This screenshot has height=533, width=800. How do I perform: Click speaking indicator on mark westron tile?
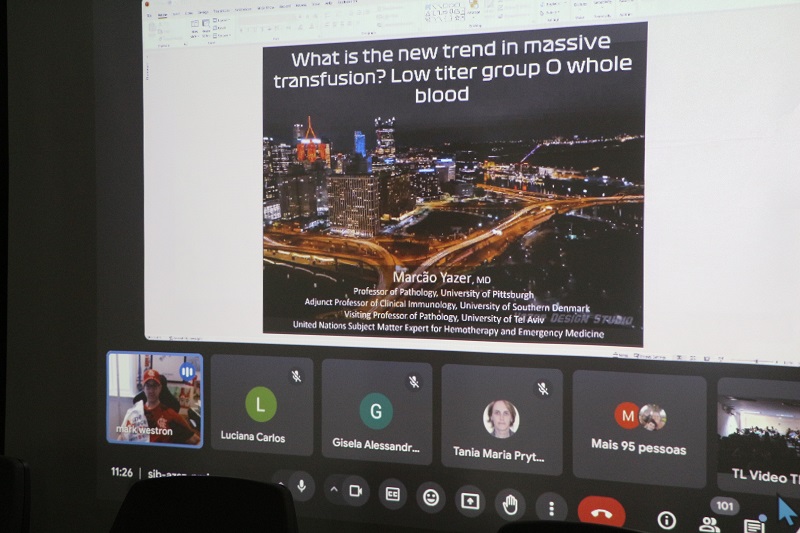click(187, 371)
